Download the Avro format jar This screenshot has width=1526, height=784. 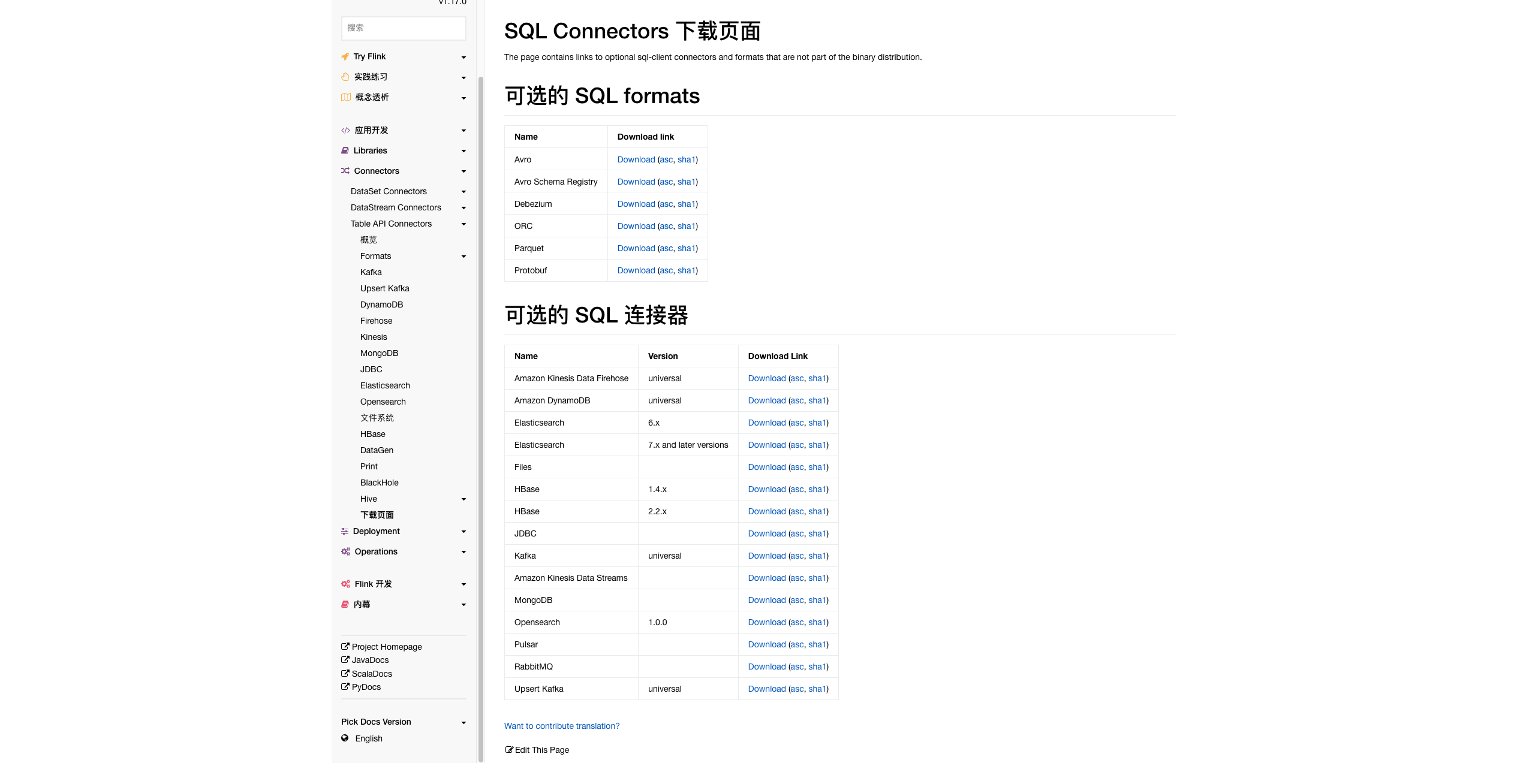(x=636, y=159)
